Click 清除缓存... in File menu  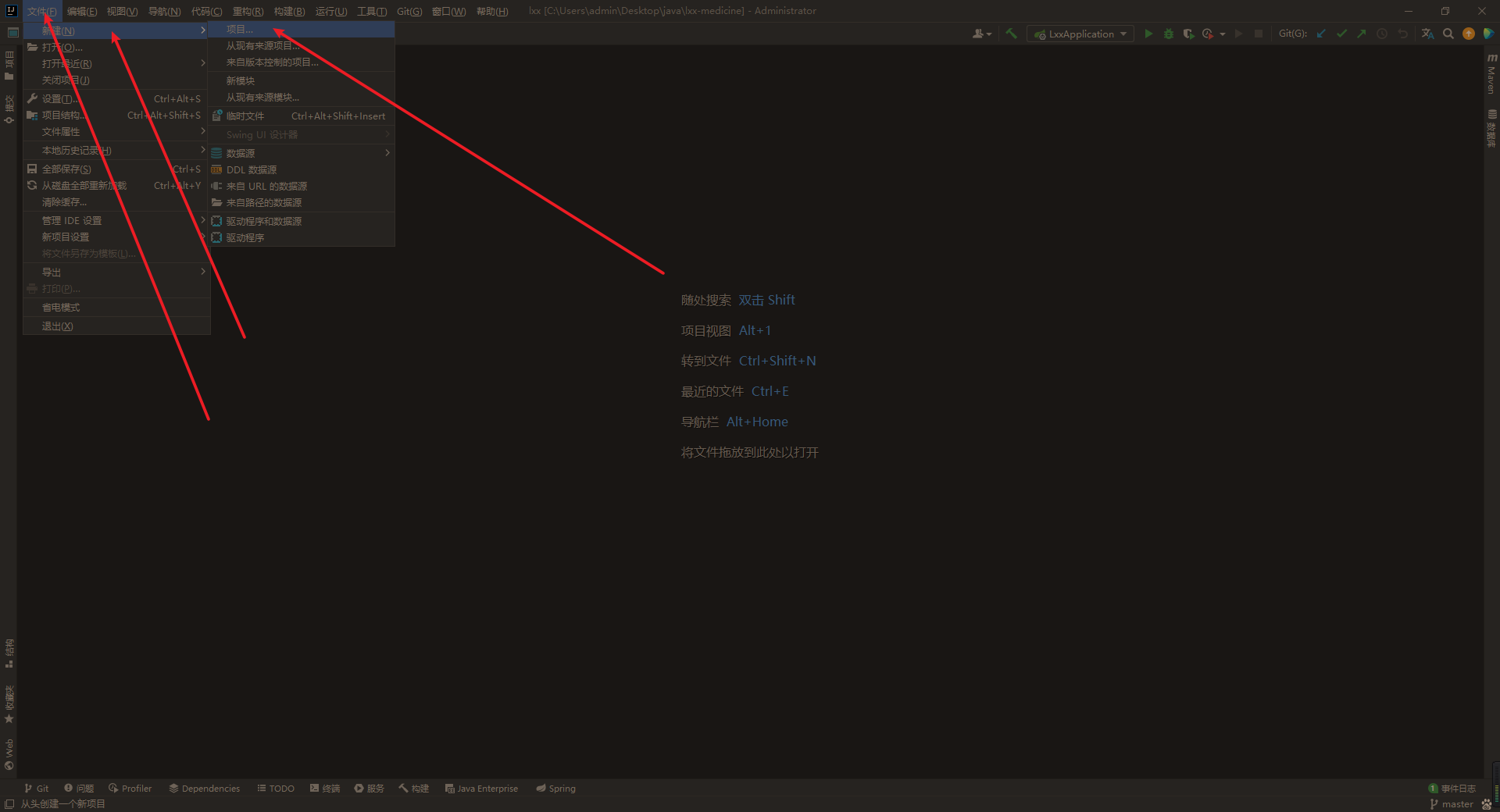tap(116, 202)
